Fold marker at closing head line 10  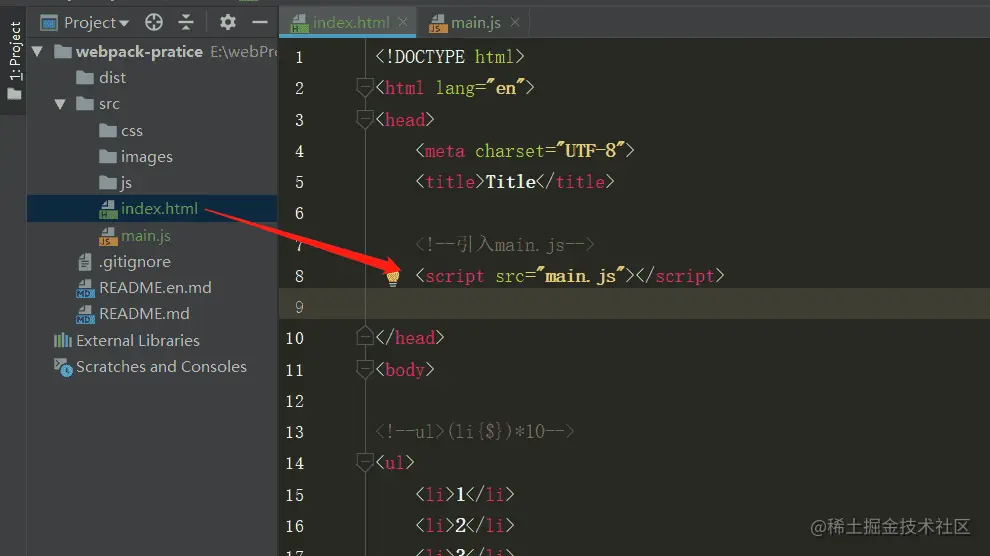pyautogui.click(x=364, y=337)
